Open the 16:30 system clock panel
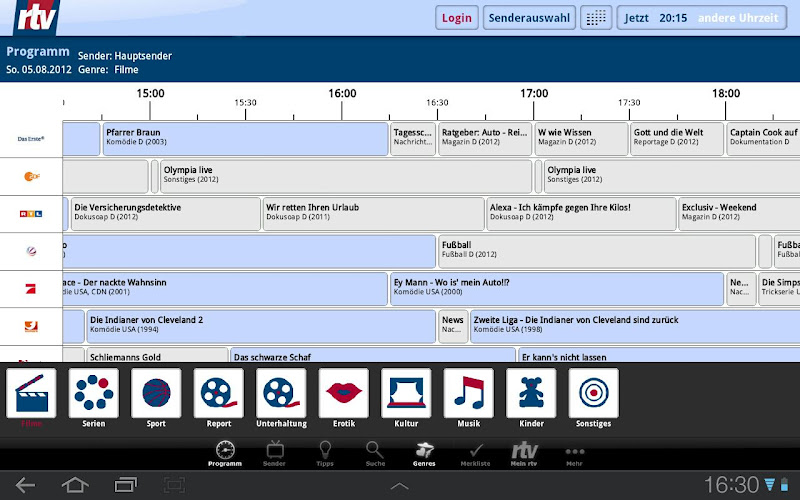The width and height of the screenshot is (800, 500). 731,485
